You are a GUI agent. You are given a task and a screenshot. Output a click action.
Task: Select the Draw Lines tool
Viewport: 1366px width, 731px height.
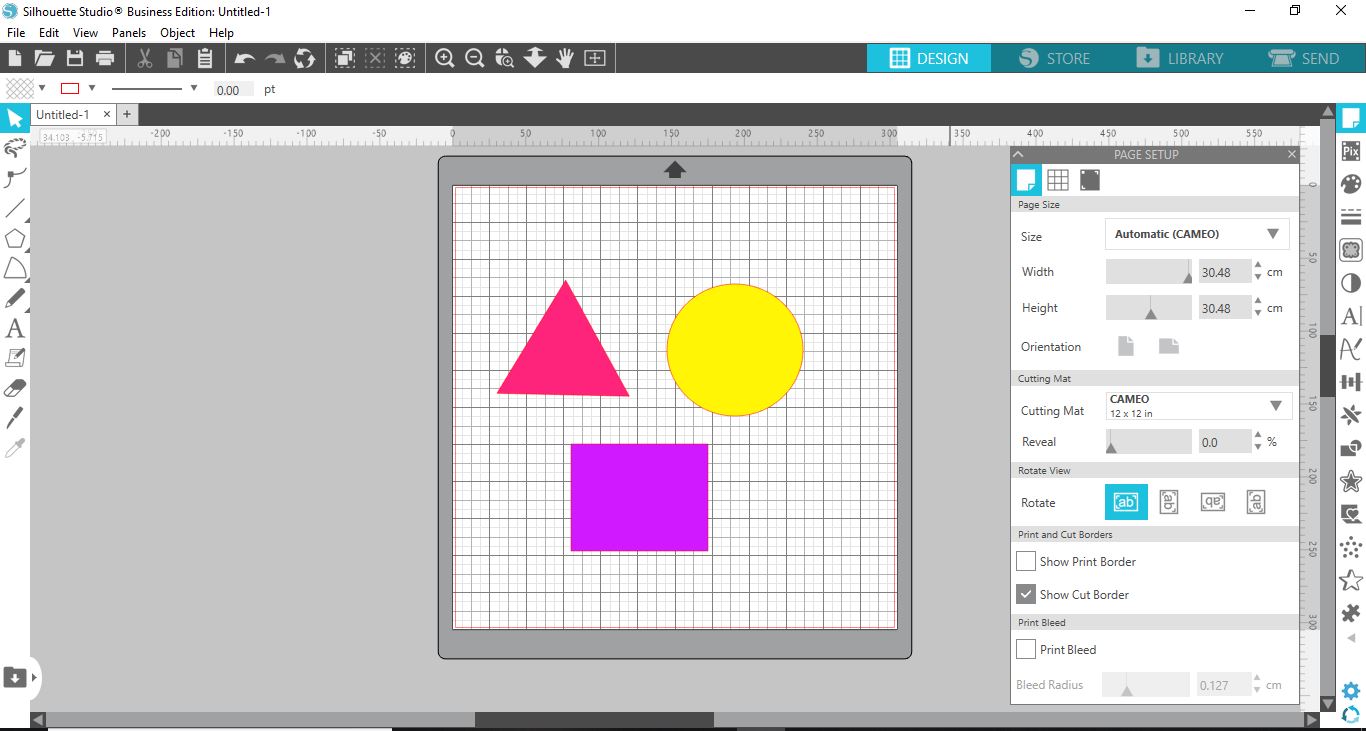click(14, 208)
